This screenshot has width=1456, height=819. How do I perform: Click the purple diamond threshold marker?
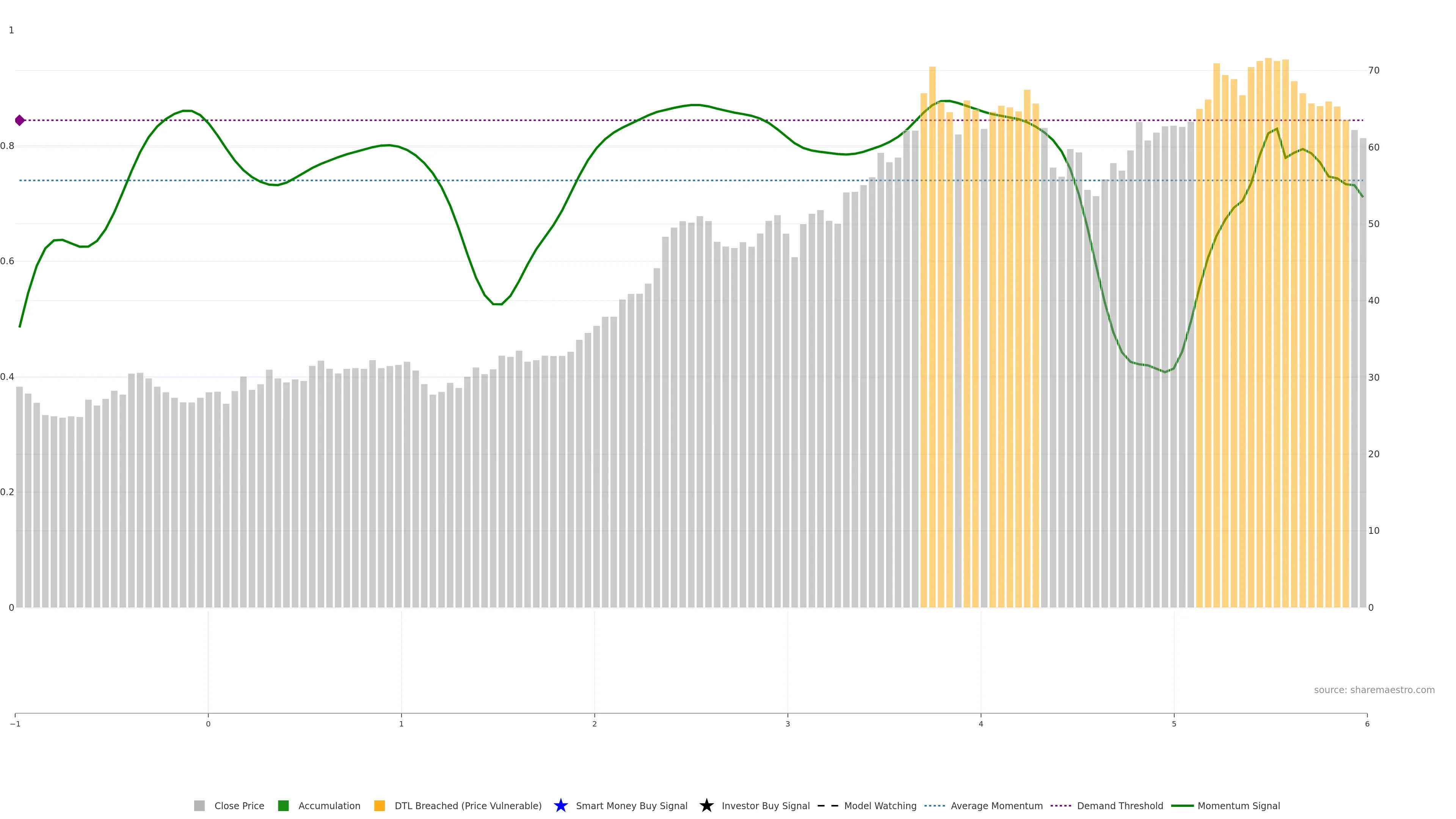(x=20, y=121)
